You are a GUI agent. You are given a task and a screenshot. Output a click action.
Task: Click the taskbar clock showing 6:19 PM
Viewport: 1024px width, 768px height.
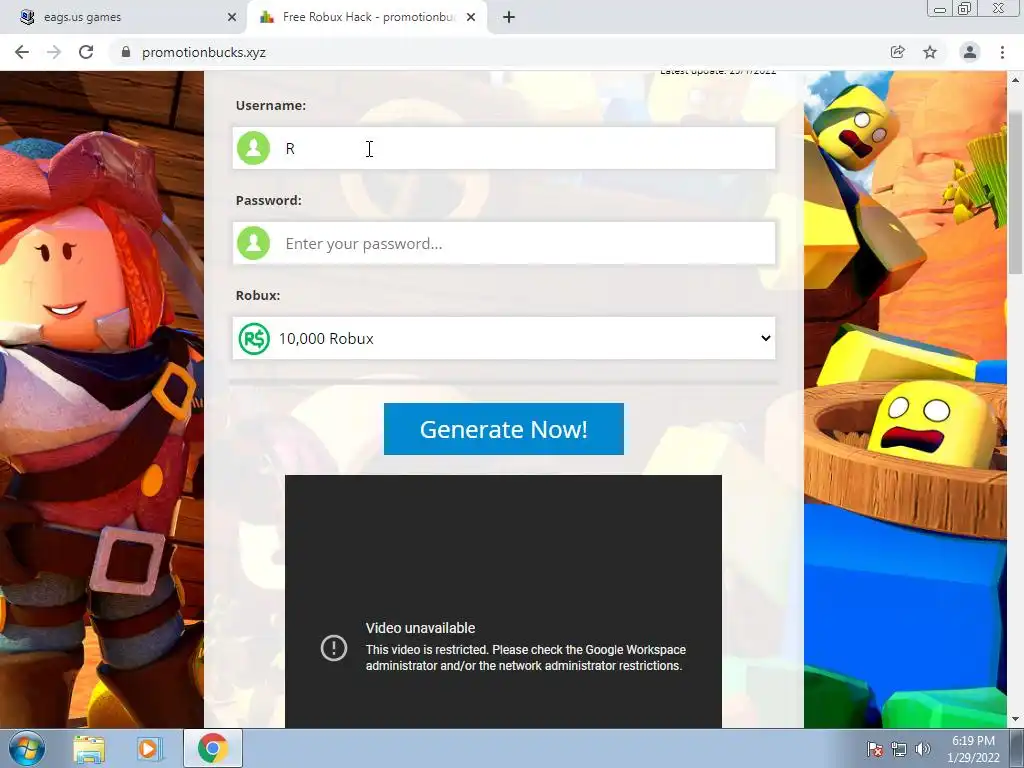tap(973, 748)
